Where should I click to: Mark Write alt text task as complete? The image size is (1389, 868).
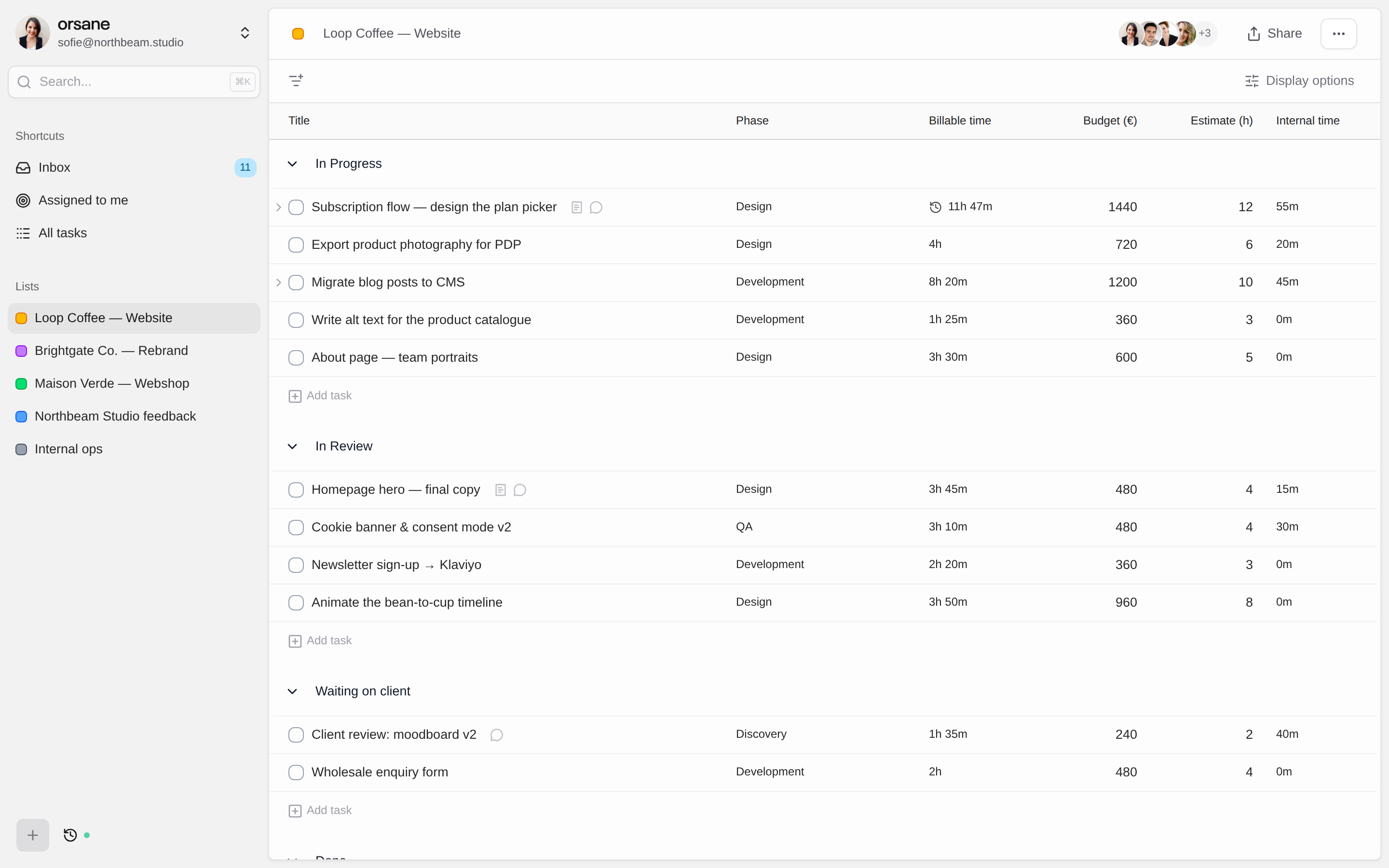296,320
